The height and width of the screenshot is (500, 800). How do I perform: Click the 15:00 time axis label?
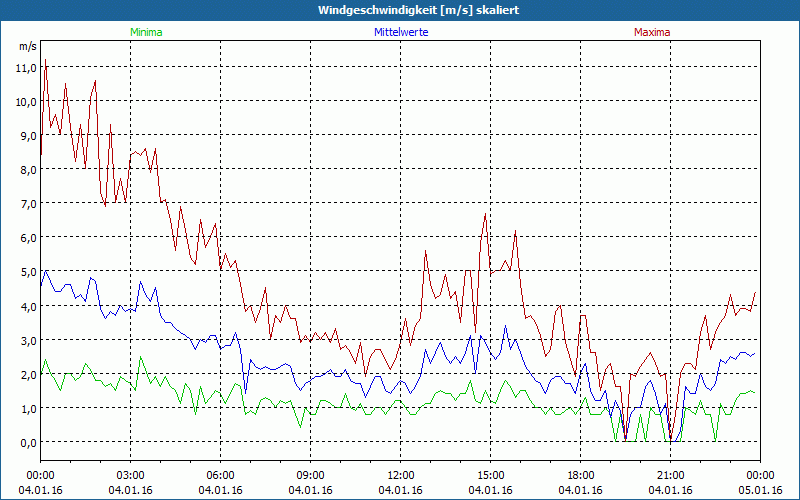point(490,476)
